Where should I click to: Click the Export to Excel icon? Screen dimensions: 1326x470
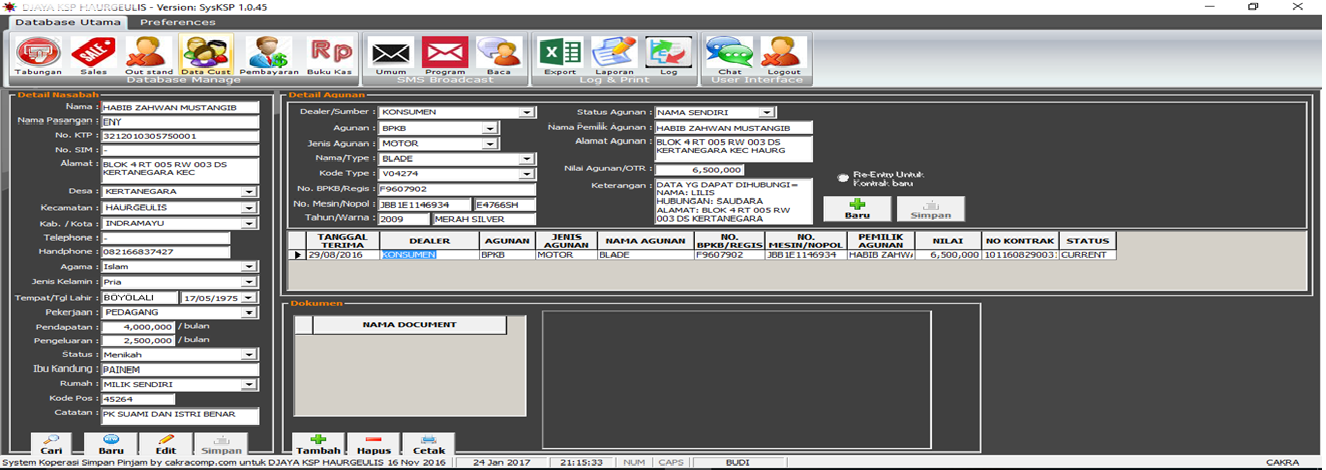(x=560, y=55)
